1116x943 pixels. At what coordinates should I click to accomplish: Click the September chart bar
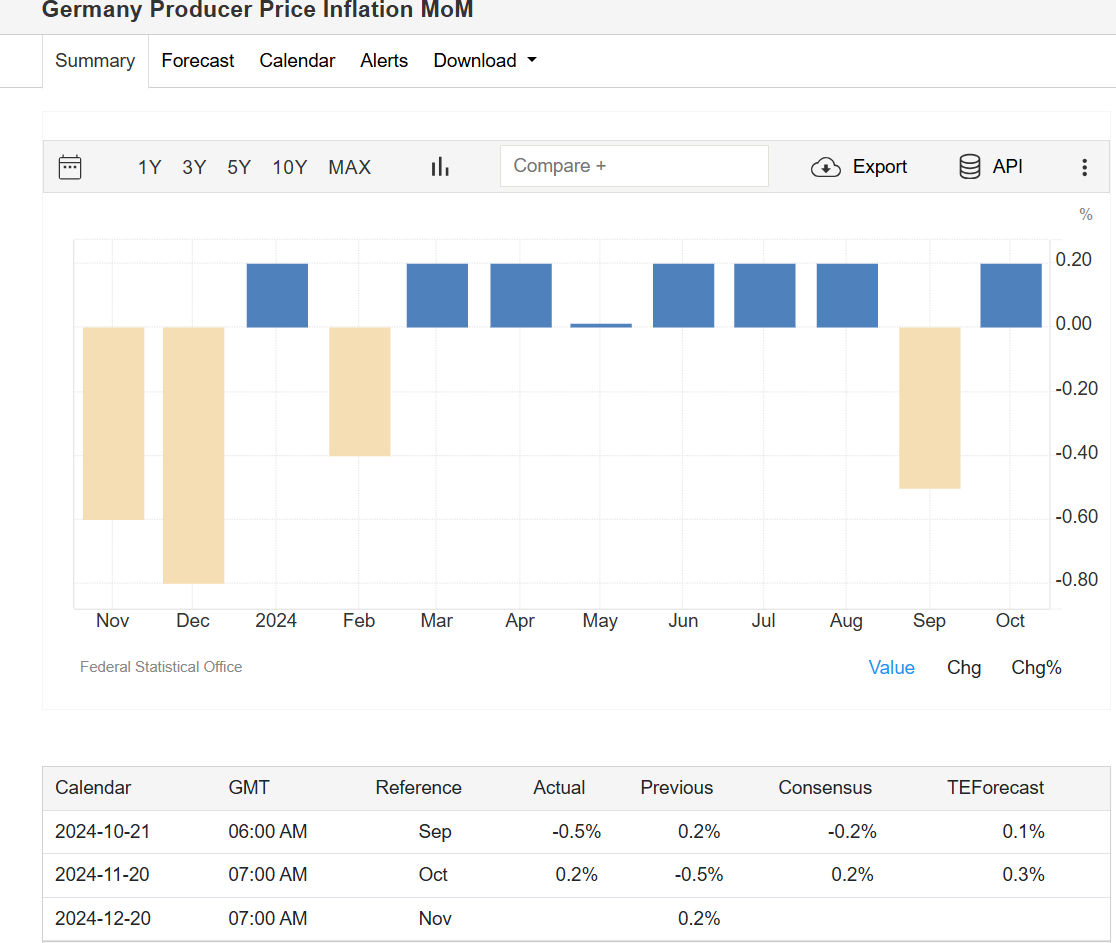pos(930,408)
